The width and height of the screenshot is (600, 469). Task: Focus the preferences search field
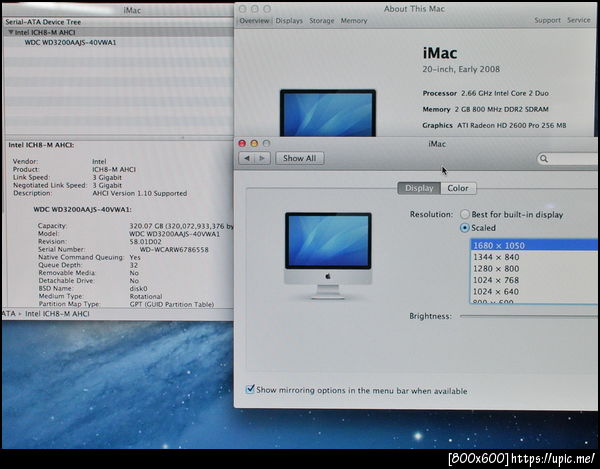(x=568, y=158)
